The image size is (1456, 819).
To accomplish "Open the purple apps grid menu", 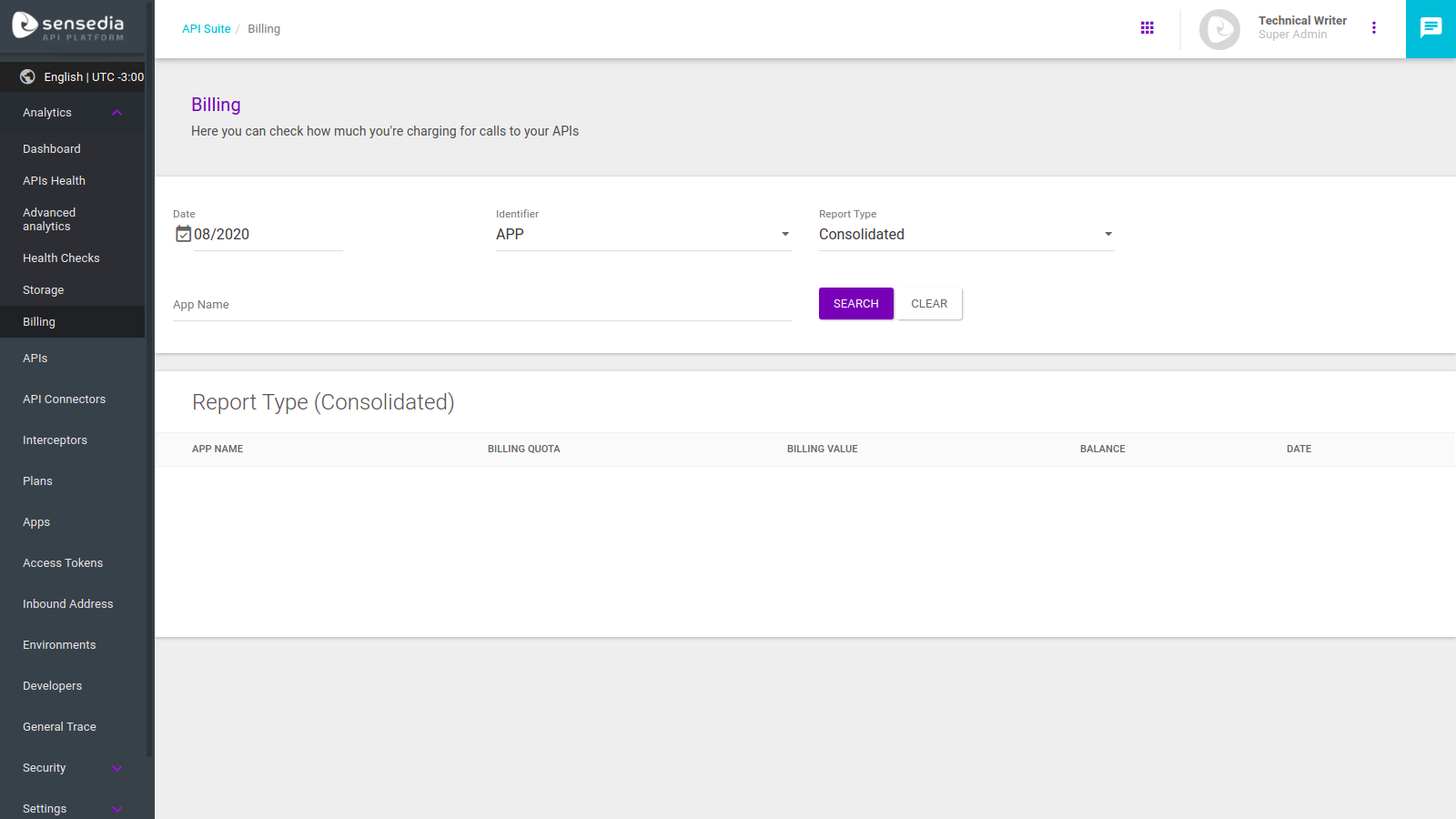I will [1147, 28].
